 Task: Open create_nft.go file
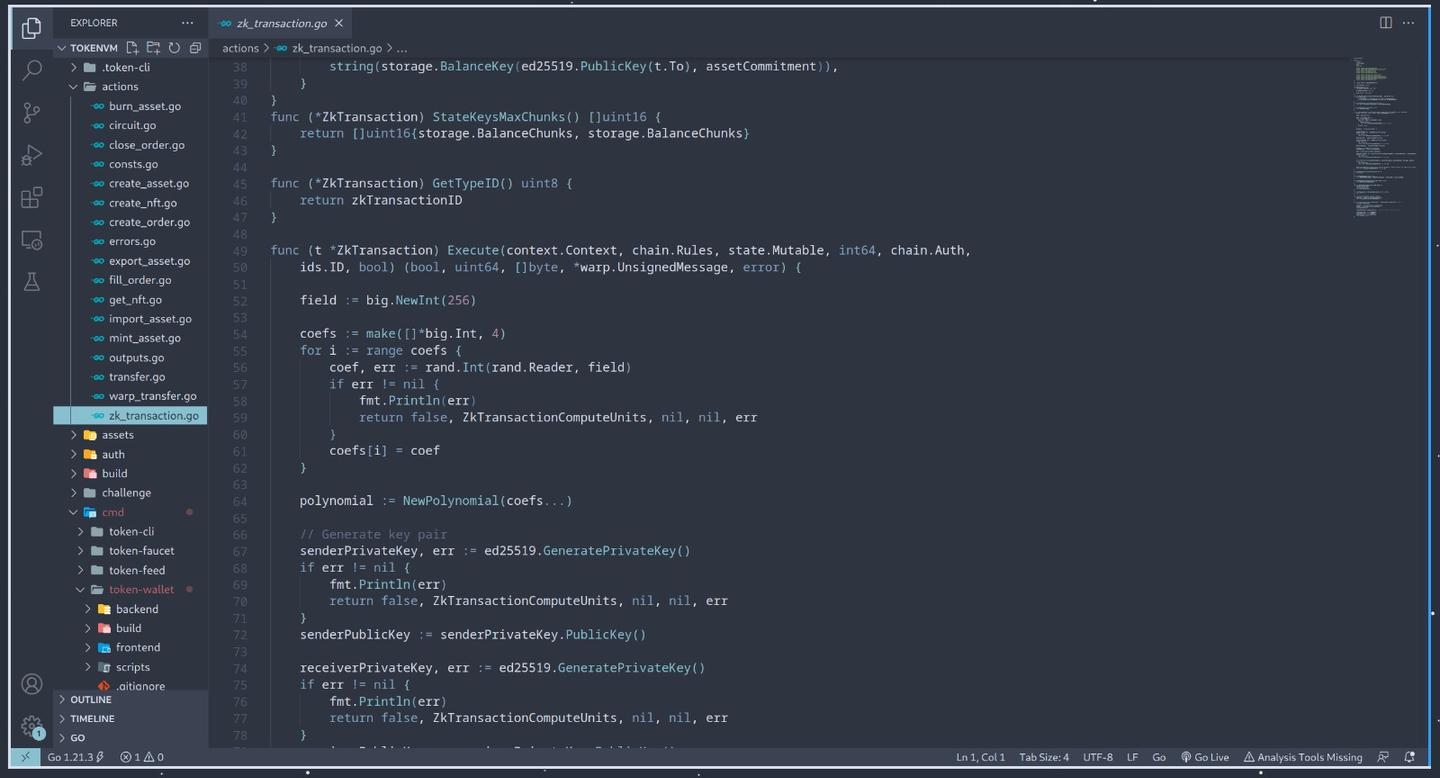130,203
